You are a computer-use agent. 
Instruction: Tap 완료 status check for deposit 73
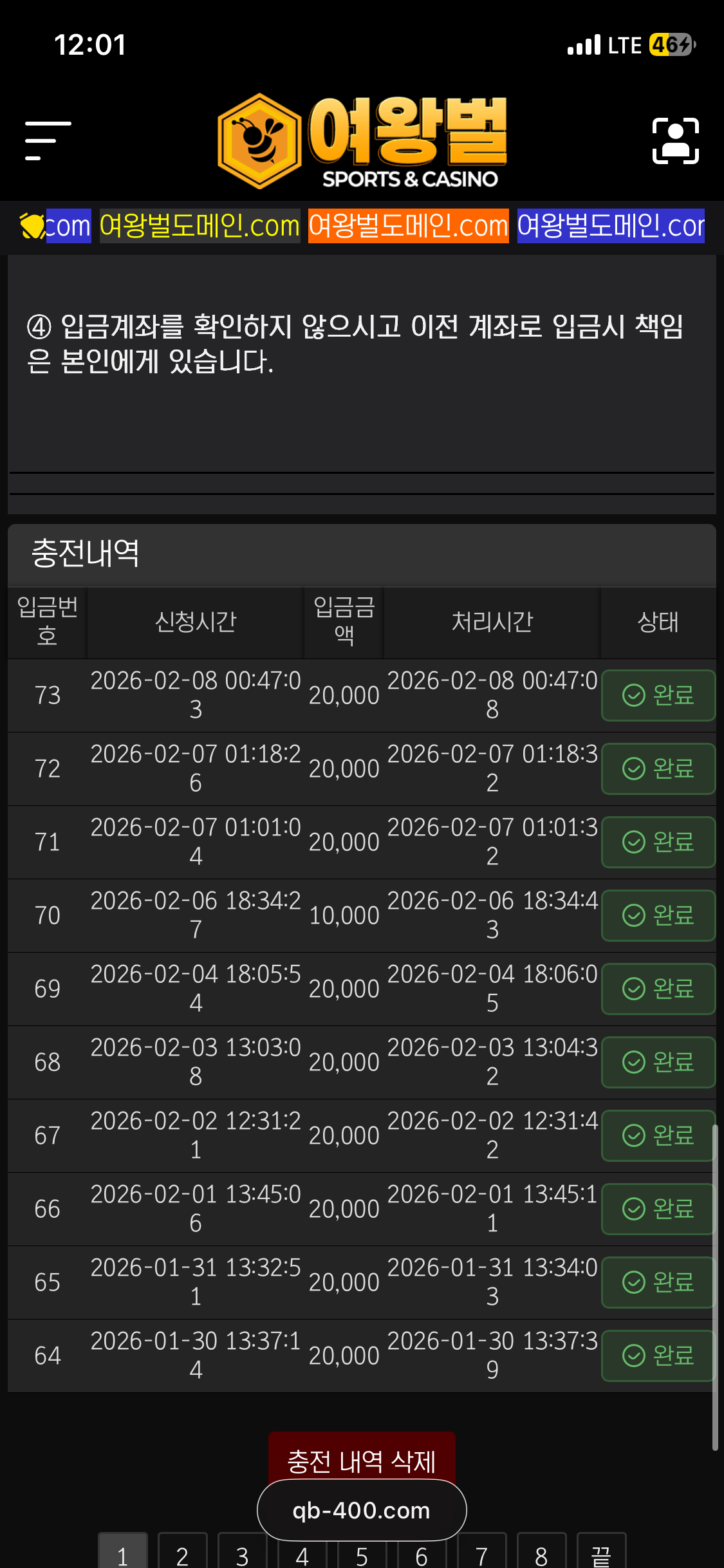tap(658, 695)
